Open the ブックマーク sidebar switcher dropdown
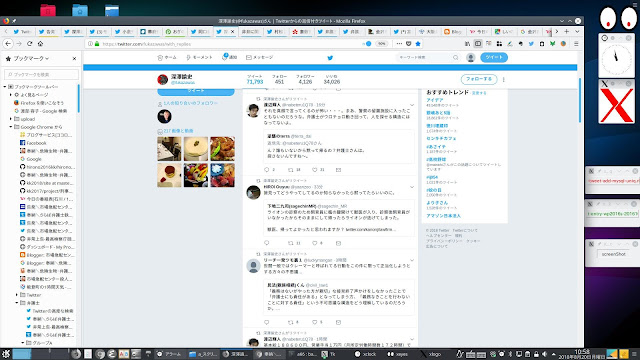This screenshot has height=360, width=640. click(31, 58)
